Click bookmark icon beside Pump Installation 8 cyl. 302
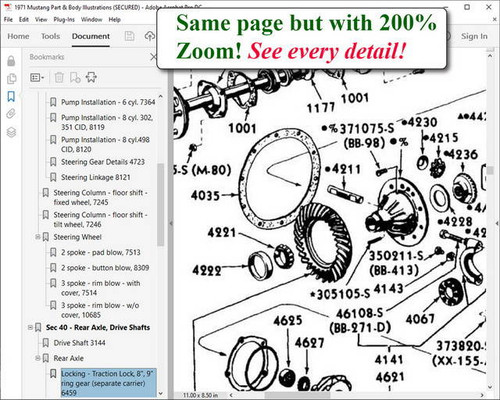Image resolution: width=500 pixels, height=400 pixels. [x=53, y=118]
